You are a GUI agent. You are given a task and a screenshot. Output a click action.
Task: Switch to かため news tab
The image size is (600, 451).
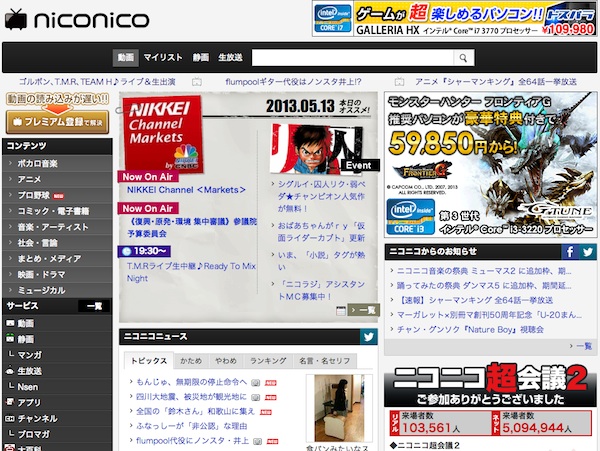click(x=191, y=361)
